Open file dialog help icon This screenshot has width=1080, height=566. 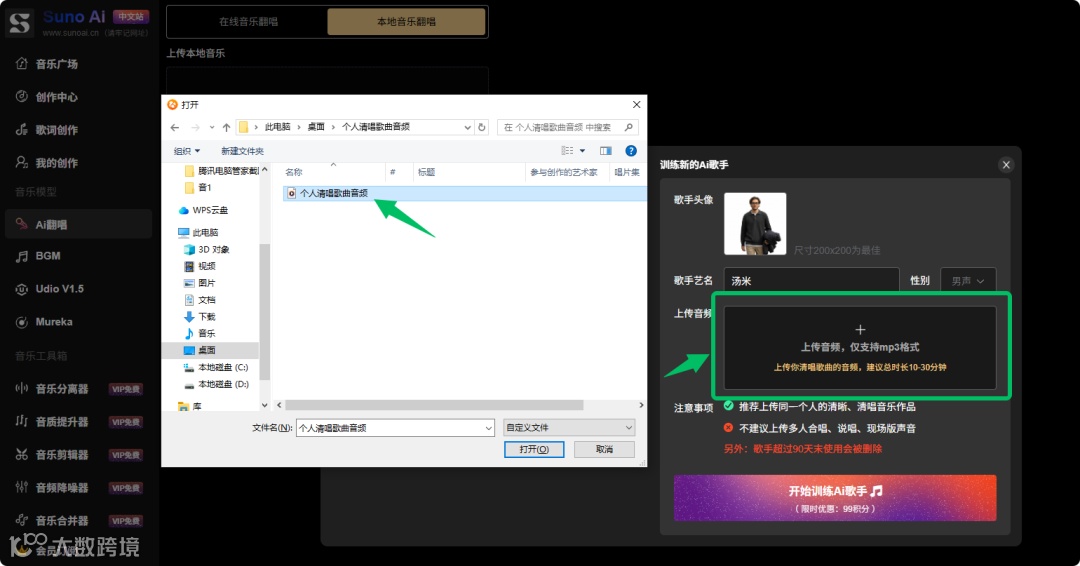pyautogui.click(x=631, y=151)
